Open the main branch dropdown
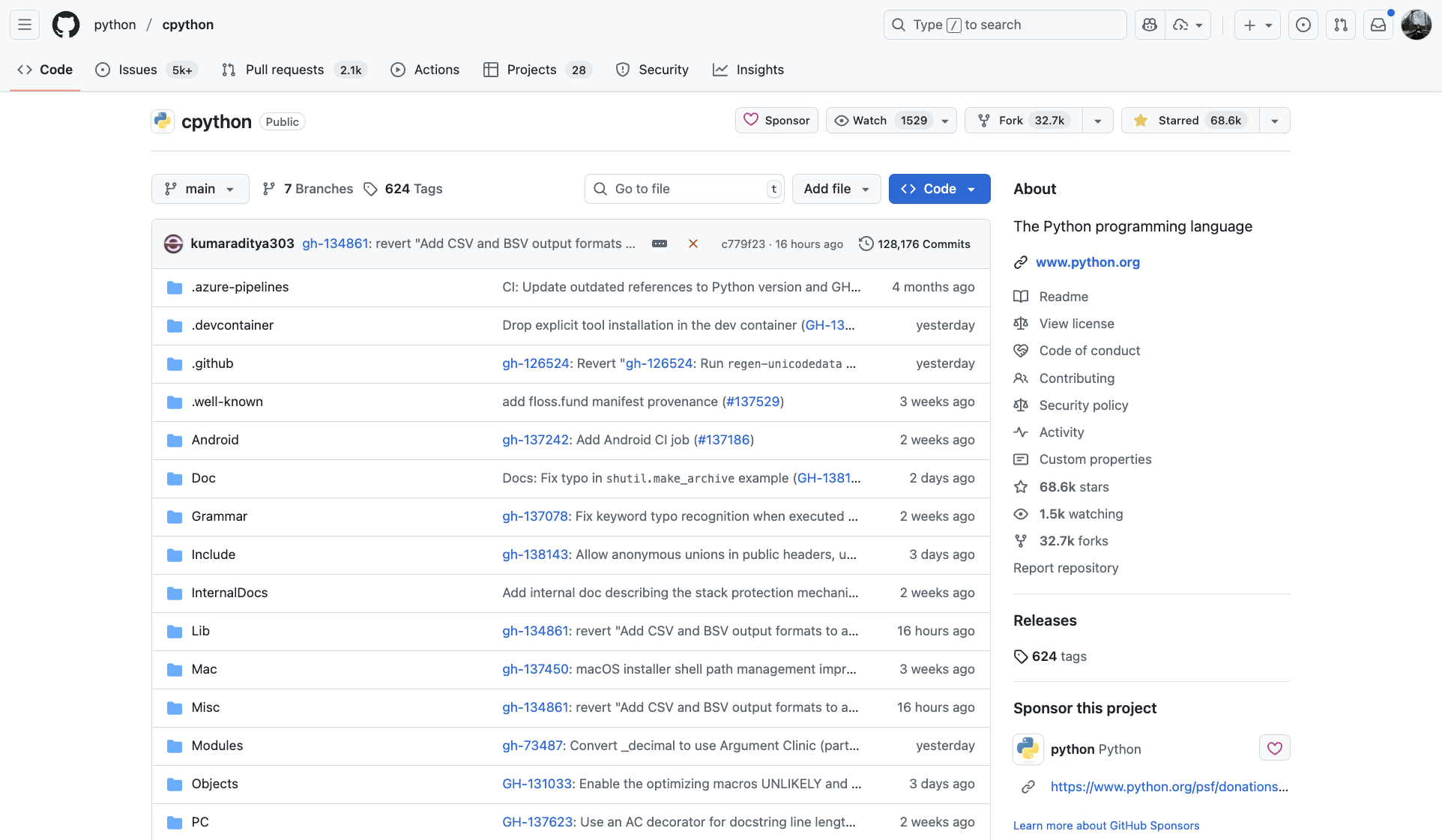This screenshot has height=840, width=1442. point(199,189)
